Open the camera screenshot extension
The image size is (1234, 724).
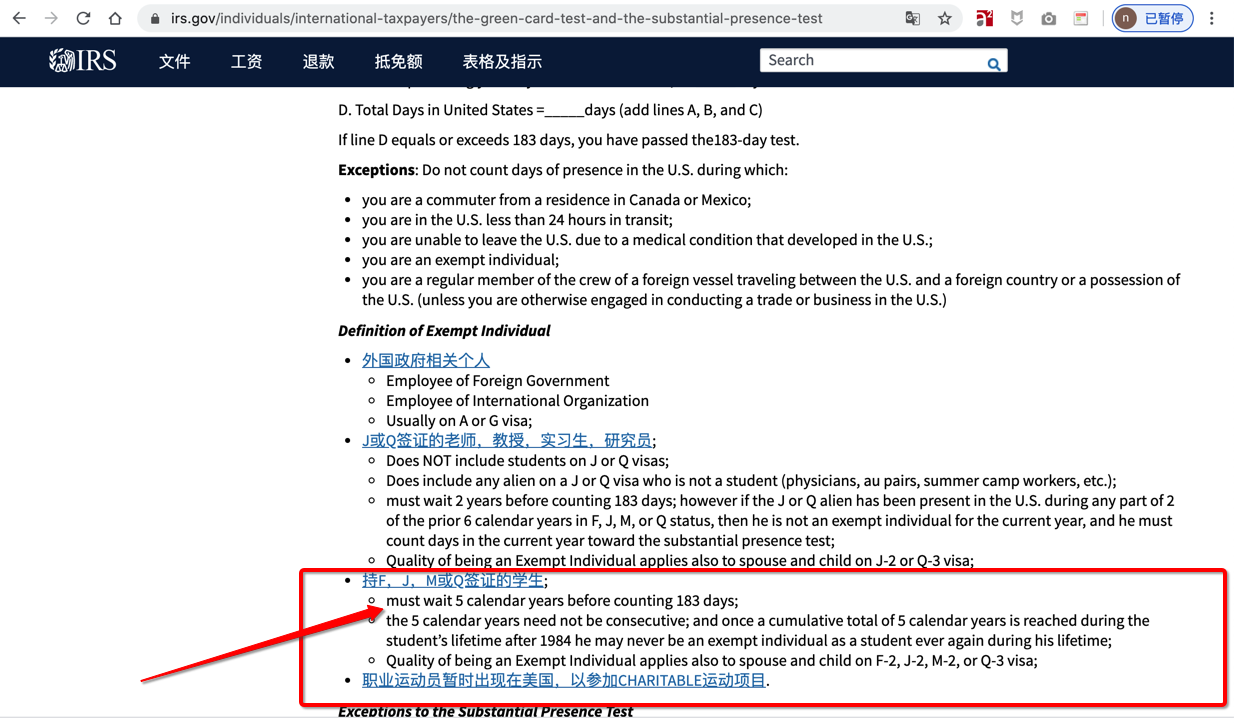click(x=1048, y=18)
